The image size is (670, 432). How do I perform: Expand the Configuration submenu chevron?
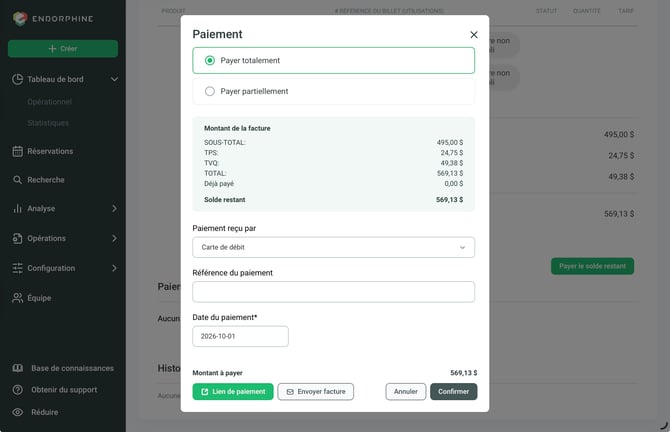click(x=115, y=268)
